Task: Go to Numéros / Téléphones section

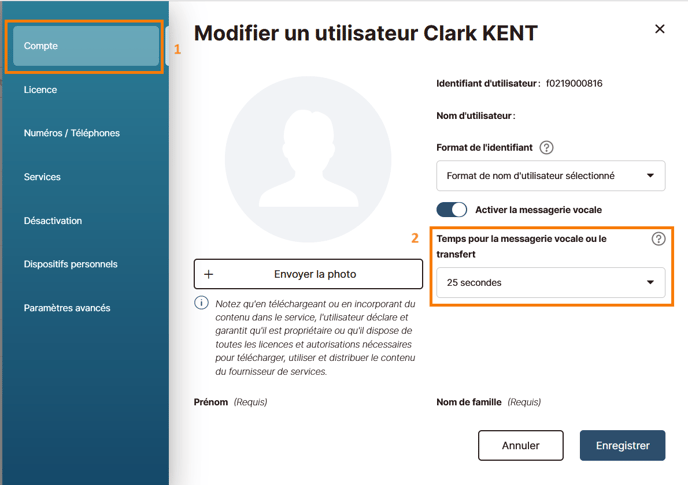Action: pyautogui.click(x=72, y=133)
